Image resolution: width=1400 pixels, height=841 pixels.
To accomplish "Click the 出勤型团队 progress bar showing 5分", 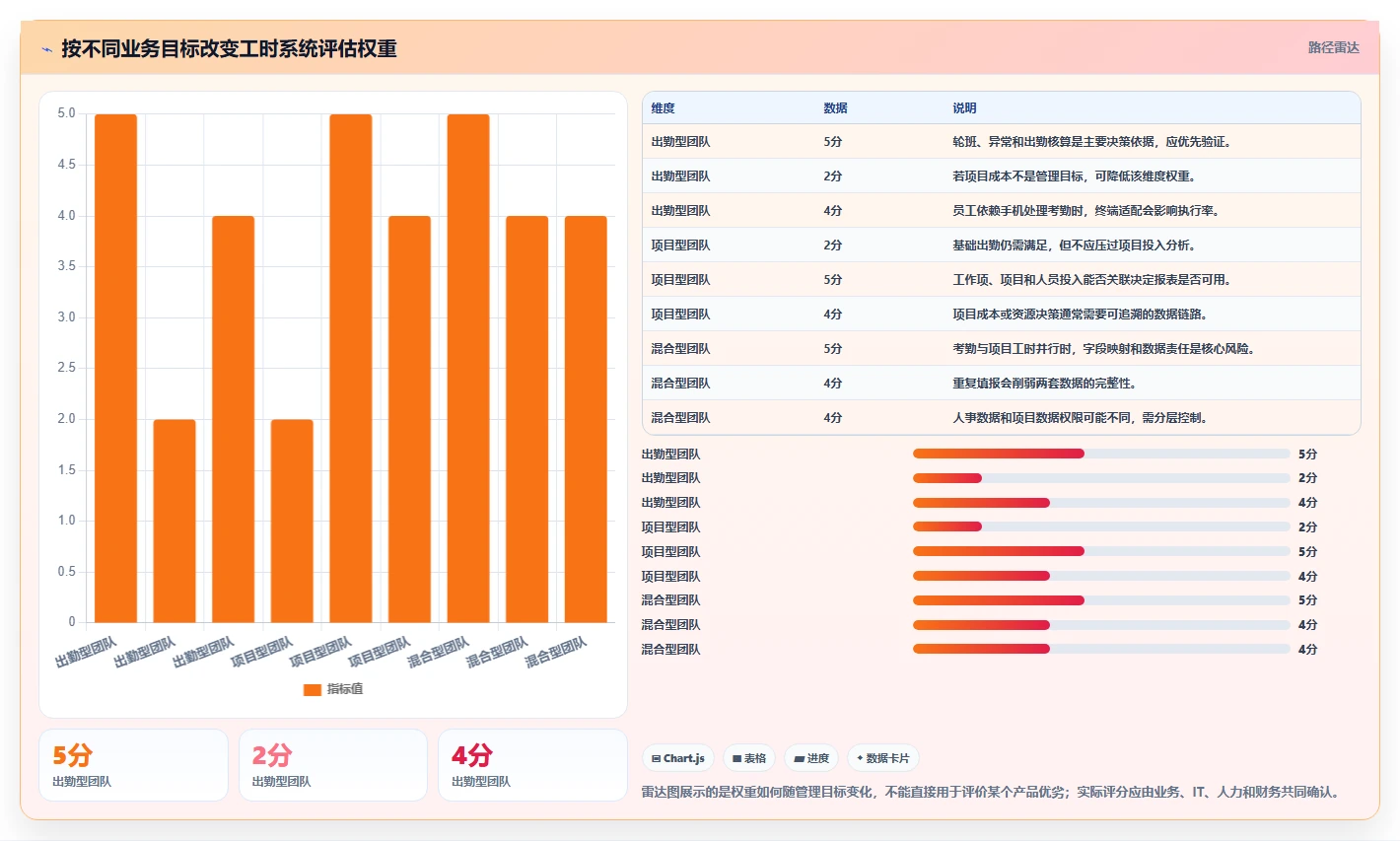I will [x=1101, y=454].
